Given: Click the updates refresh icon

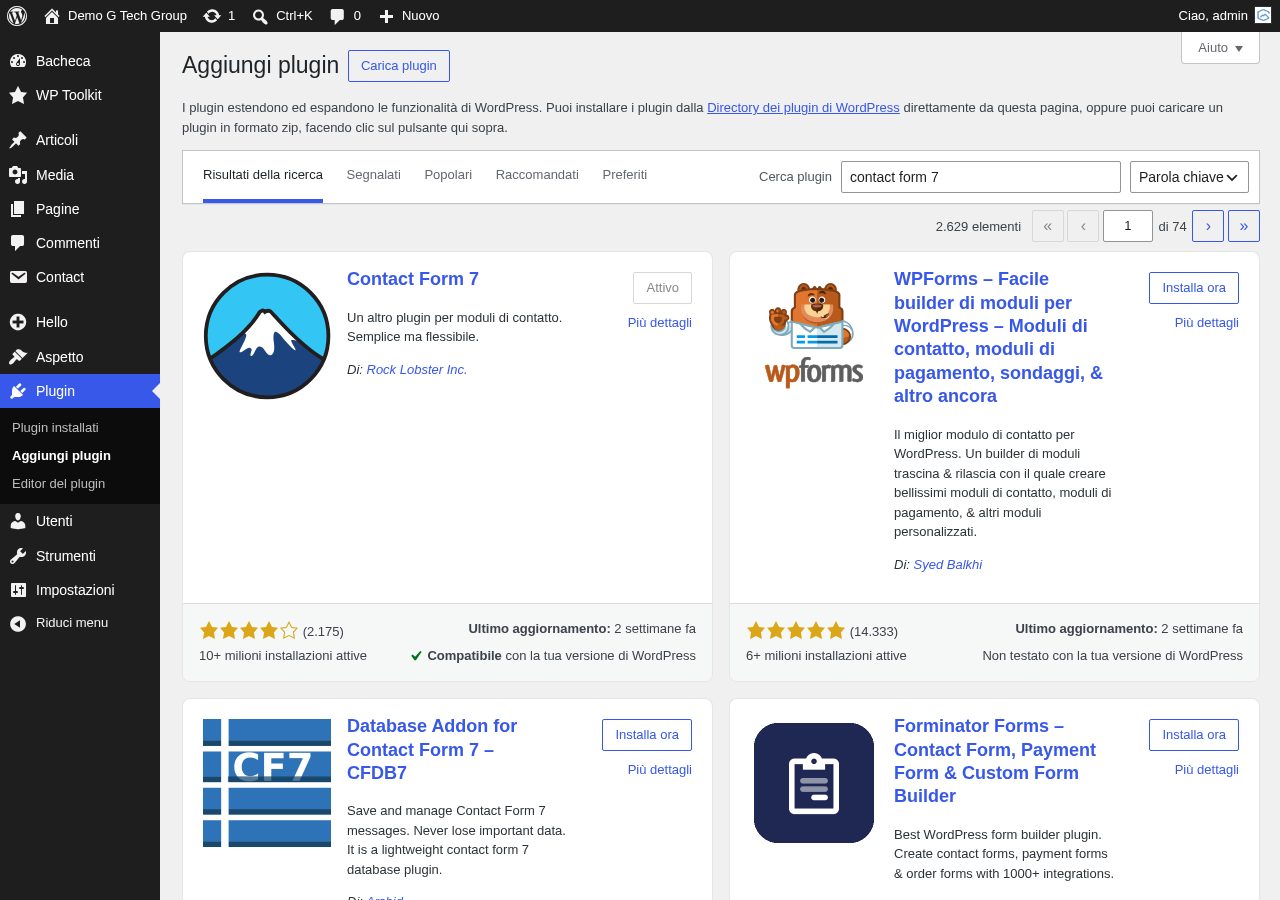Looking at the screenshot, I should (x=212, y=16).
